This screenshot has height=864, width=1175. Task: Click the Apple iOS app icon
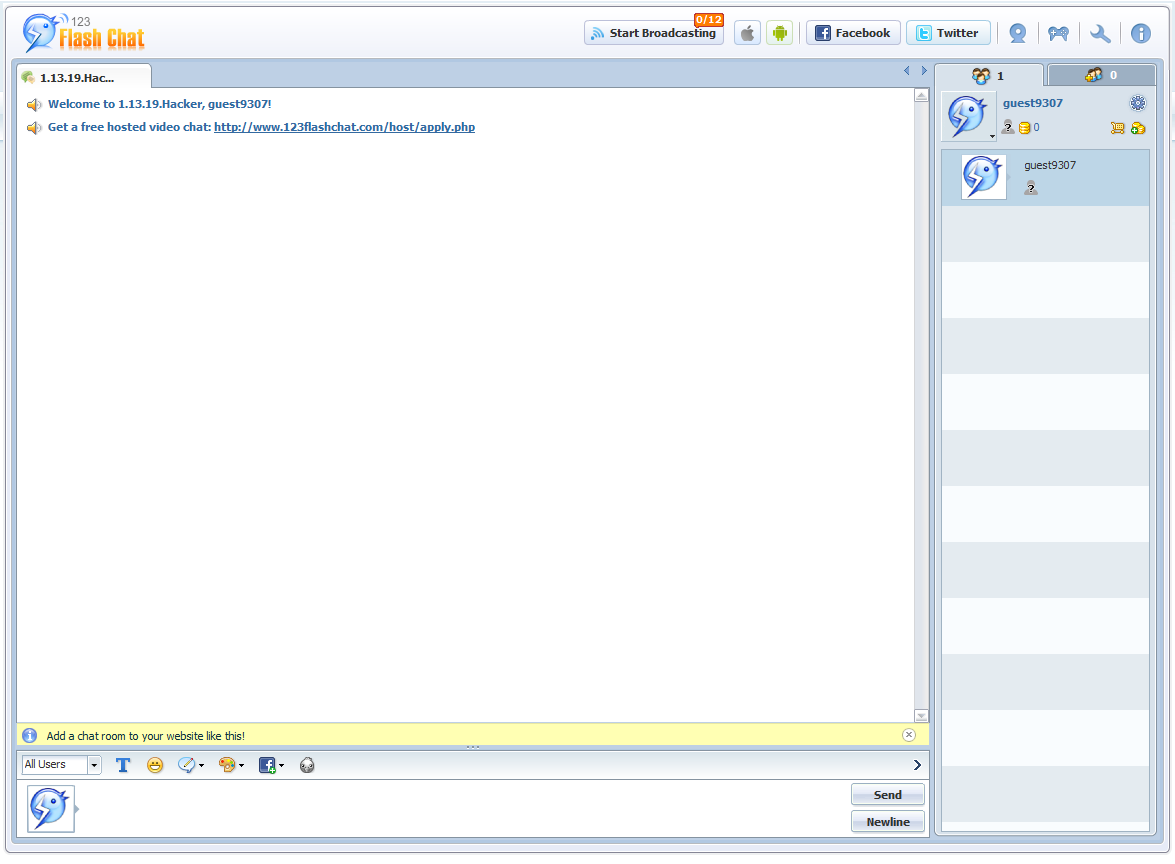click(747, 32)
